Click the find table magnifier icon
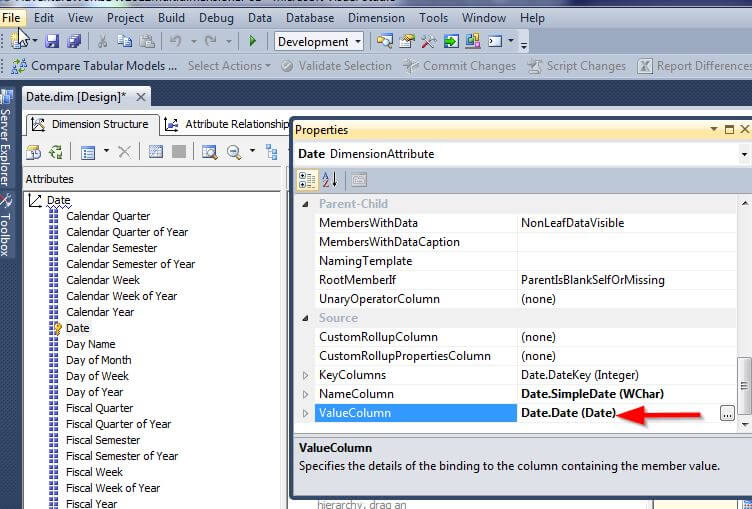This screenshot has width=752, height=509. point(210,153)
